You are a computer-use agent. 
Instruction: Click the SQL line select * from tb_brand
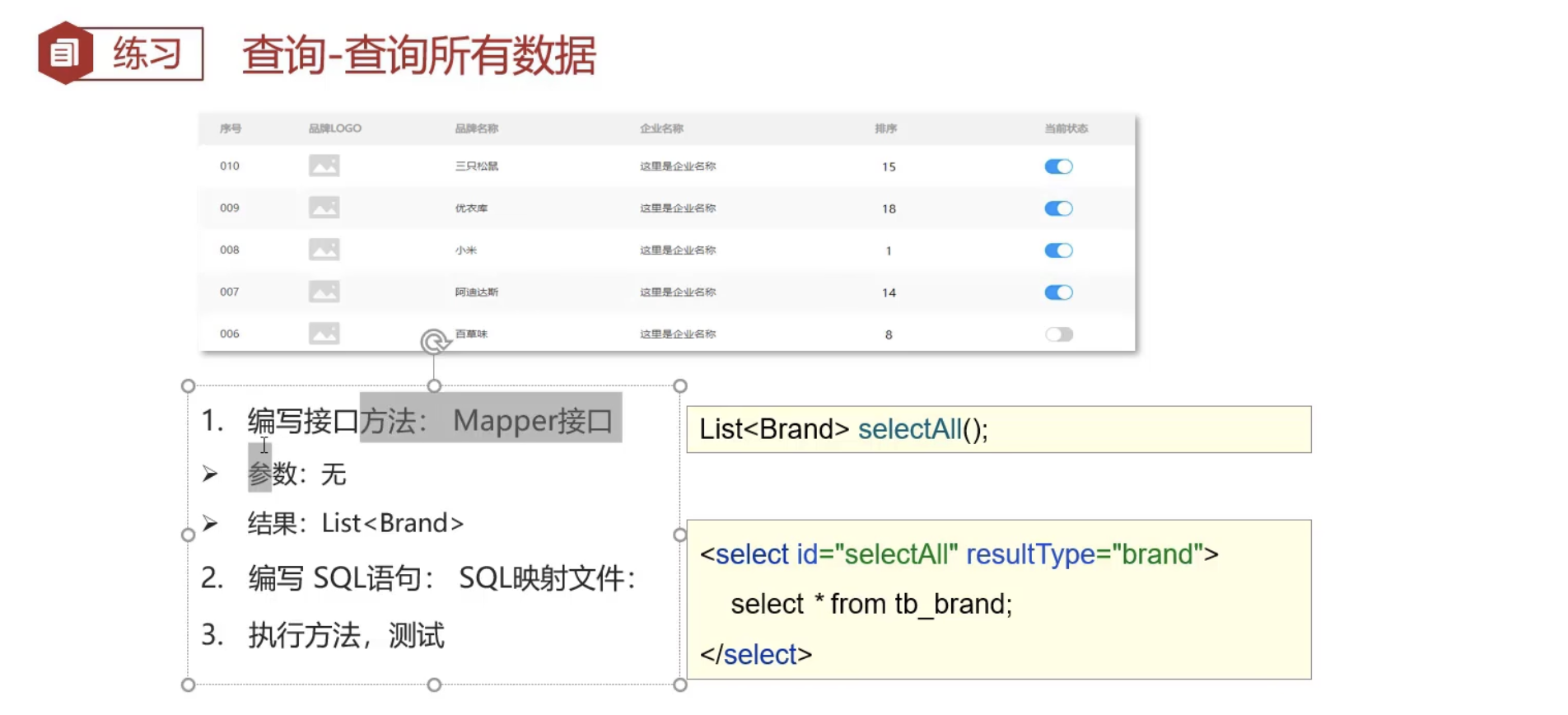point(871,604)
